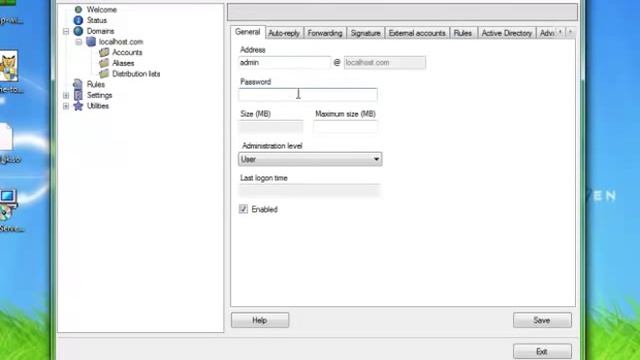This screenshot has width=640, height=360.
Task: Click the Status node icon
Action: (x=78, y=20)
